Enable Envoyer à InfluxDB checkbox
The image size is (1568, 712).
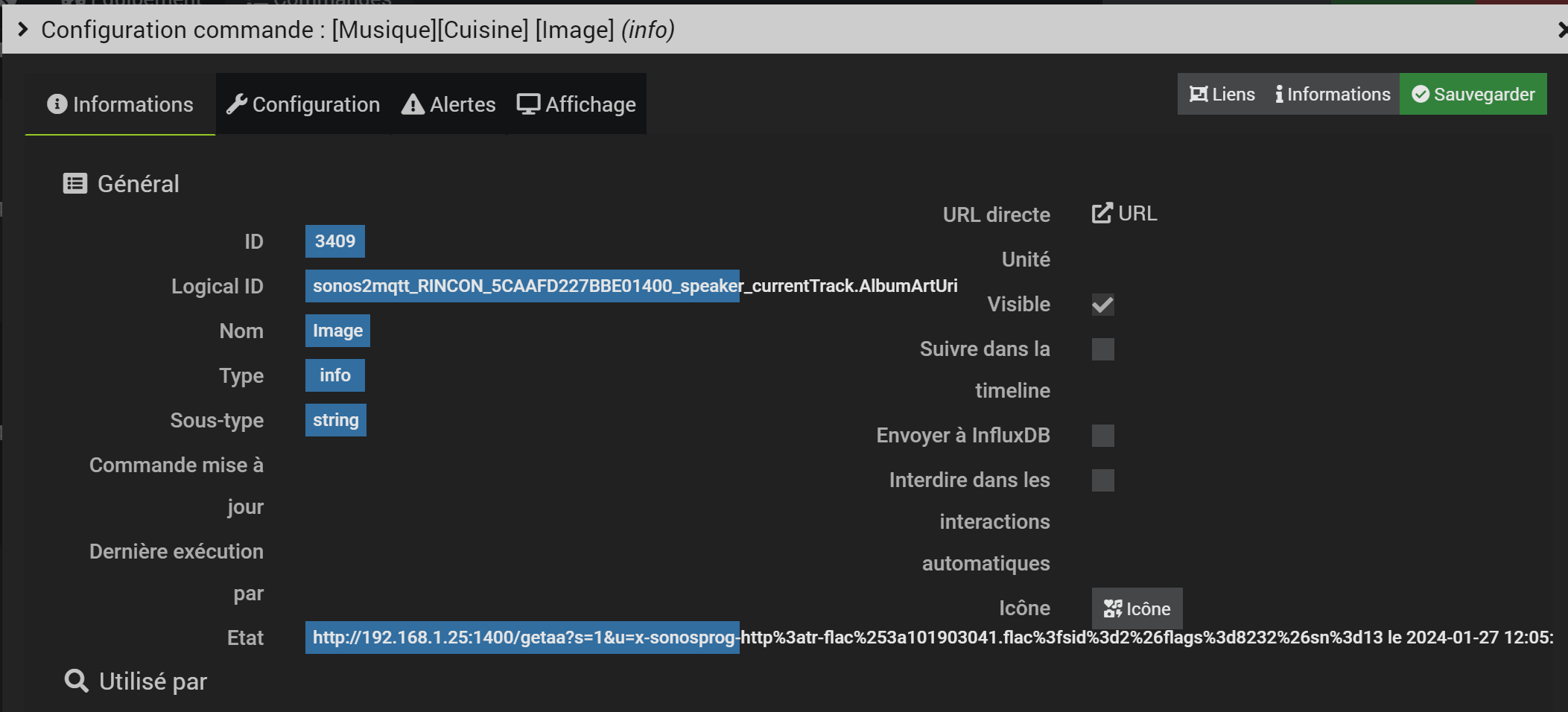coord(1102,436)
